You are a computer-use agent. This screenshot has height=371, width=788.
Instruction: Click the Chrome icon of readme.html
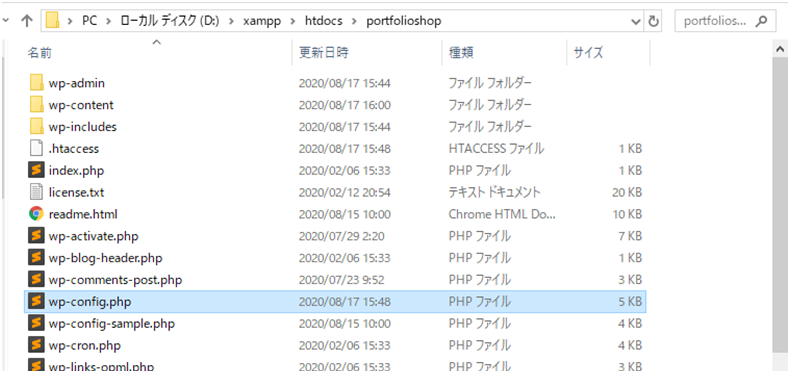[37, 214]
